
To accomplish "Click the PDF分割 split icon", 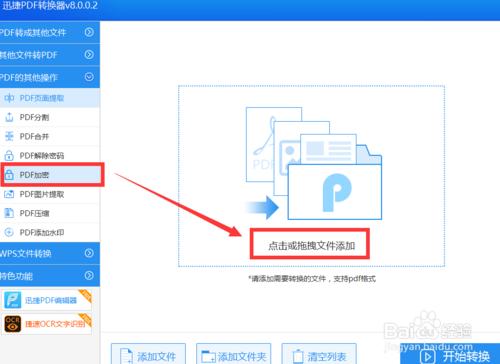I will click(x=9, y=117).
